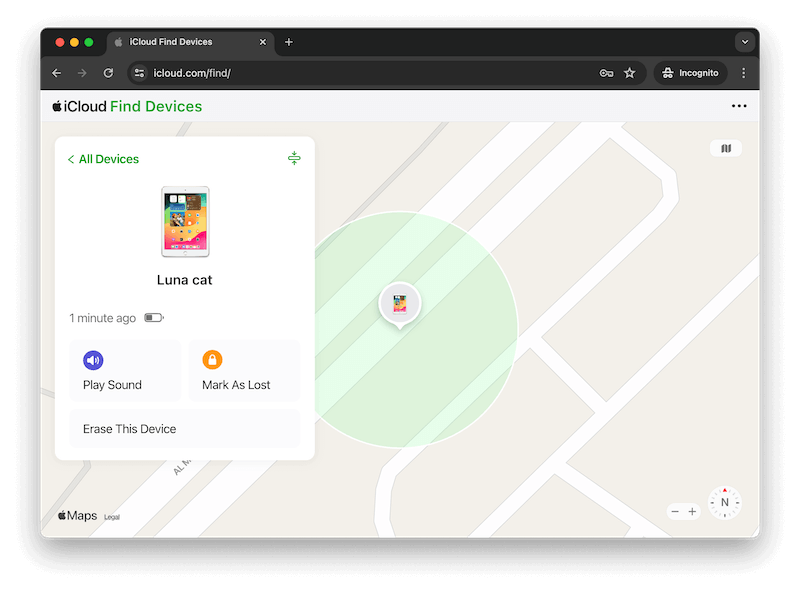Image resolution: width=800 pixels, height=591 pixels.
Task: Open the Chrome three-dot menu
Action: point(743,73)
